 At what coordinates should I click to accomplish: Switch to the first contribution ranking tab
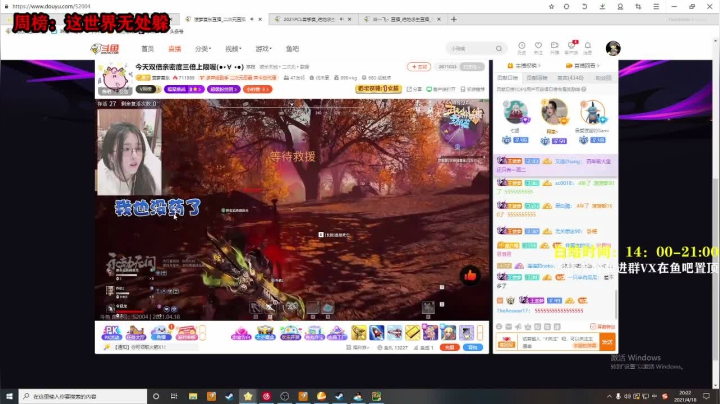click(x=507, y=78)
